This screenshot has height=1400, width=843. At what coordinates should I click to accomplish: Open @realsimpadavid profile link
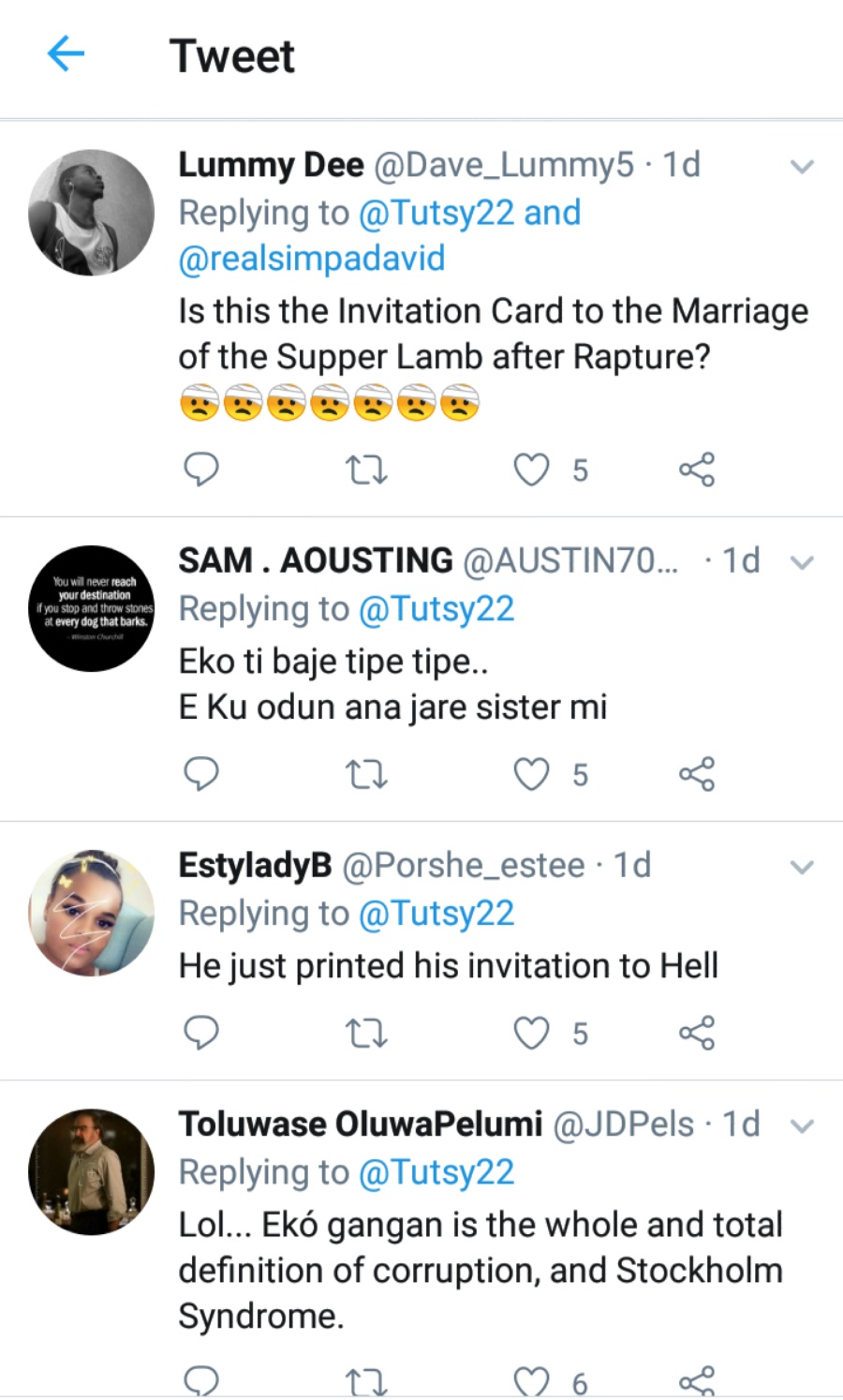[x=312, y=259]
